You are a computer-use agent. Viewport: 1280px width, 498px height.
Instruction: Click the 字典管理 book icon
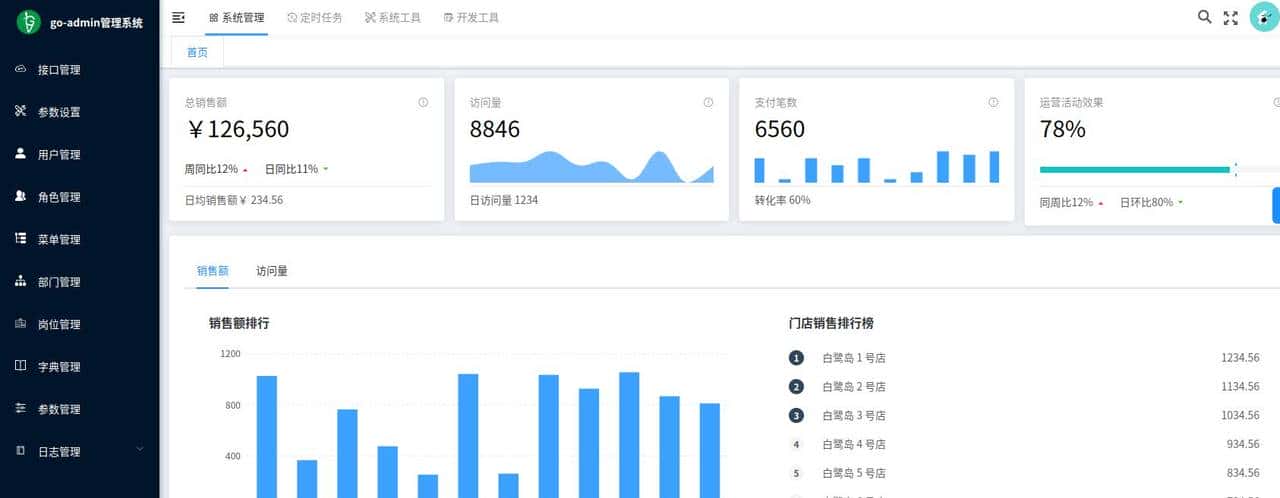coord(20,366)
